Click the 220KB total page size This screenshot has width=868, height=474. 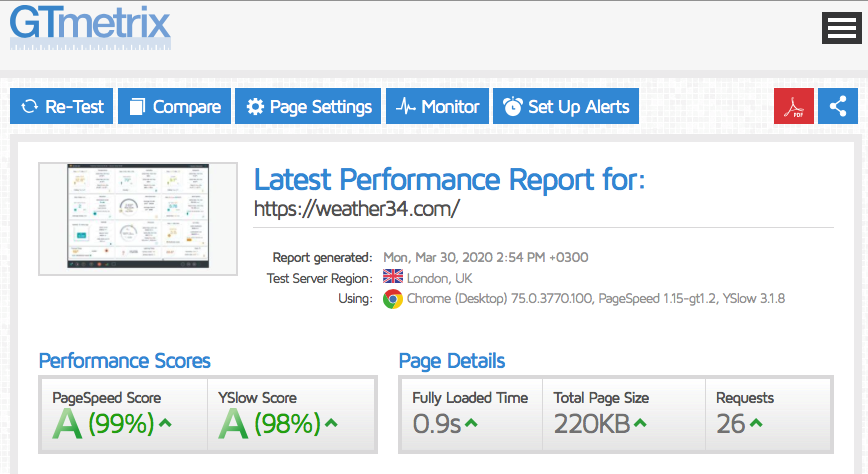(x=592, y=424)
